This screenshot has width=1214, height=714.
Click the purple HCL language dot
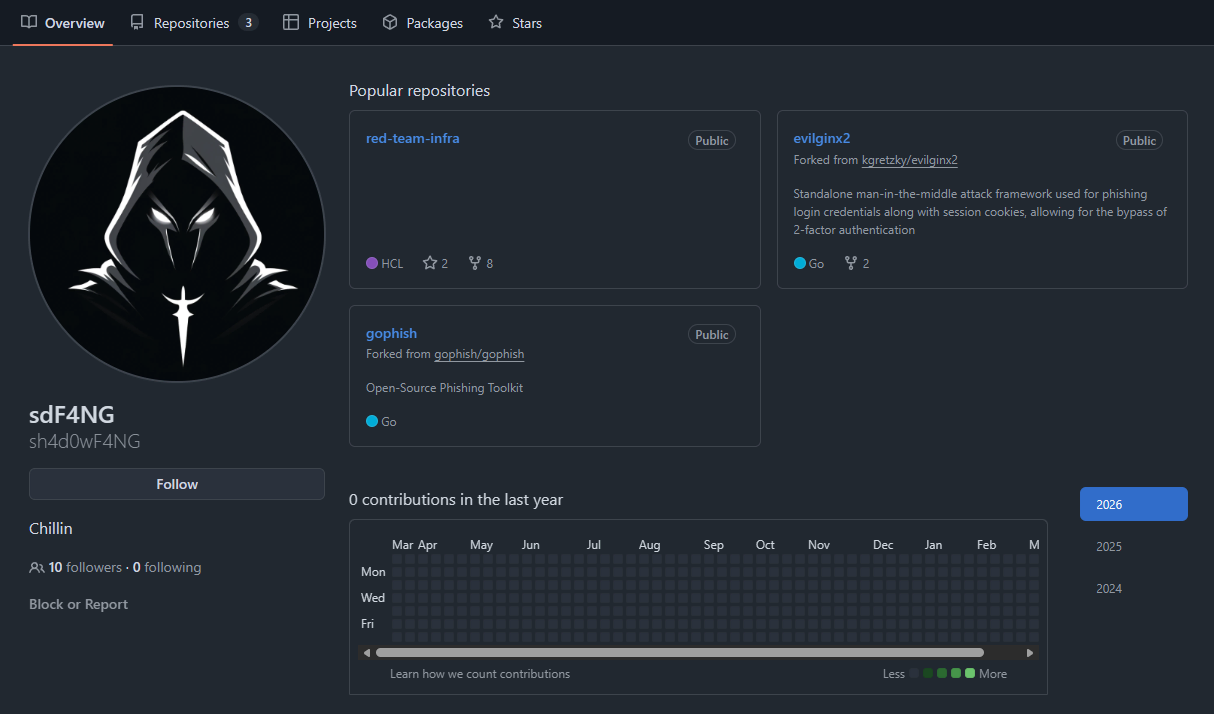pyautogui.click(x=372, y=263)
